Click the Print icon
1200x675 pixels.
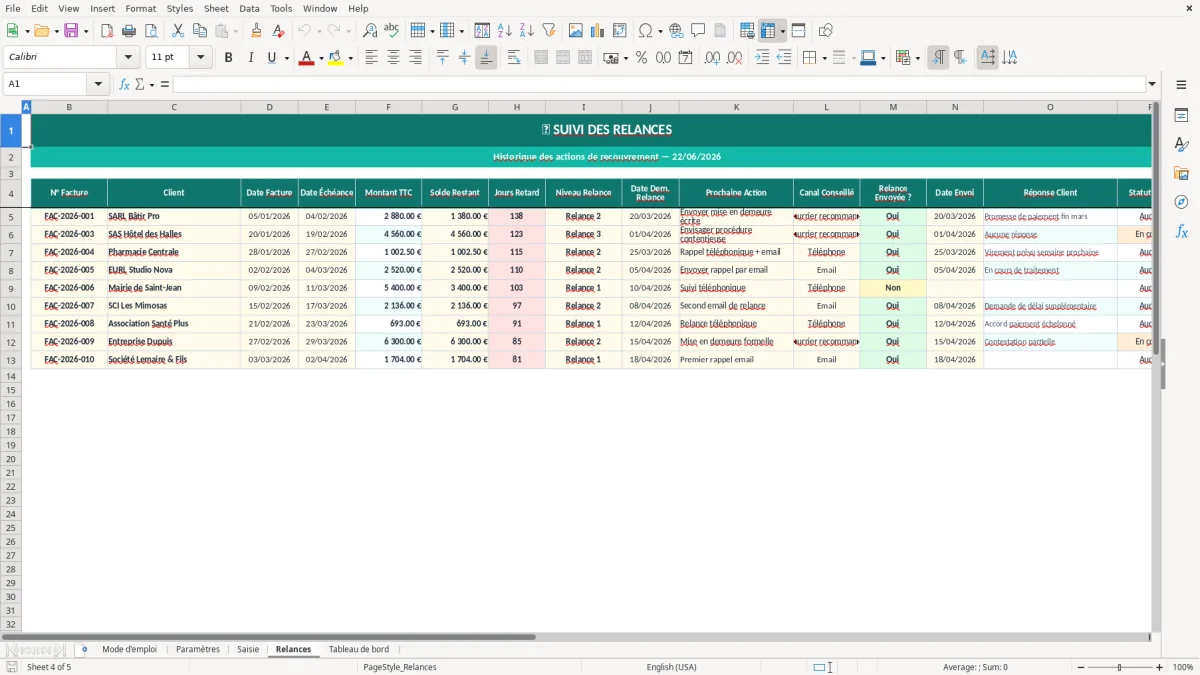[128, 31]
